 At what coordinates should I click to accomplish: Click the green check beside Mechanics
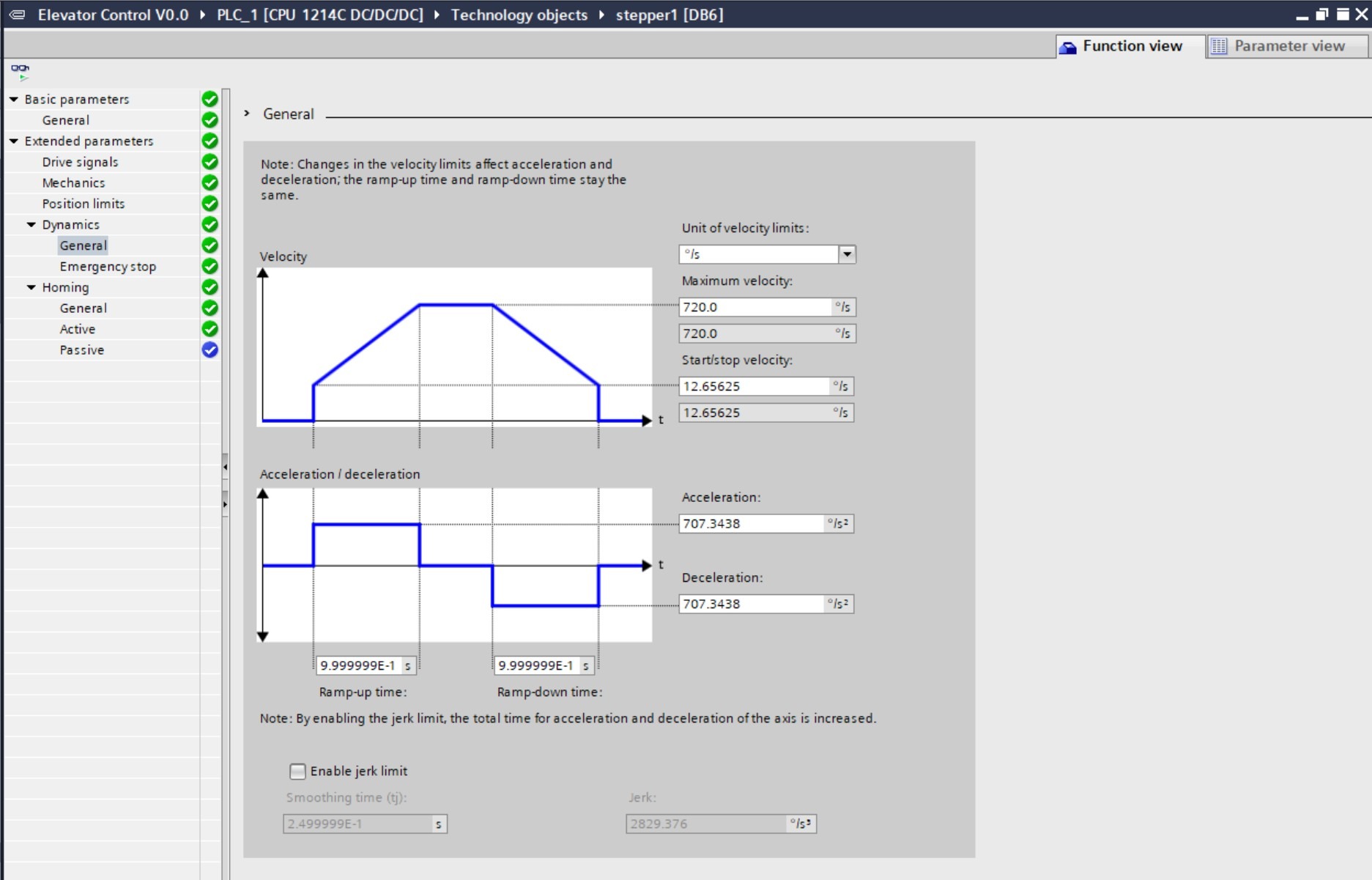pos(209,182)
